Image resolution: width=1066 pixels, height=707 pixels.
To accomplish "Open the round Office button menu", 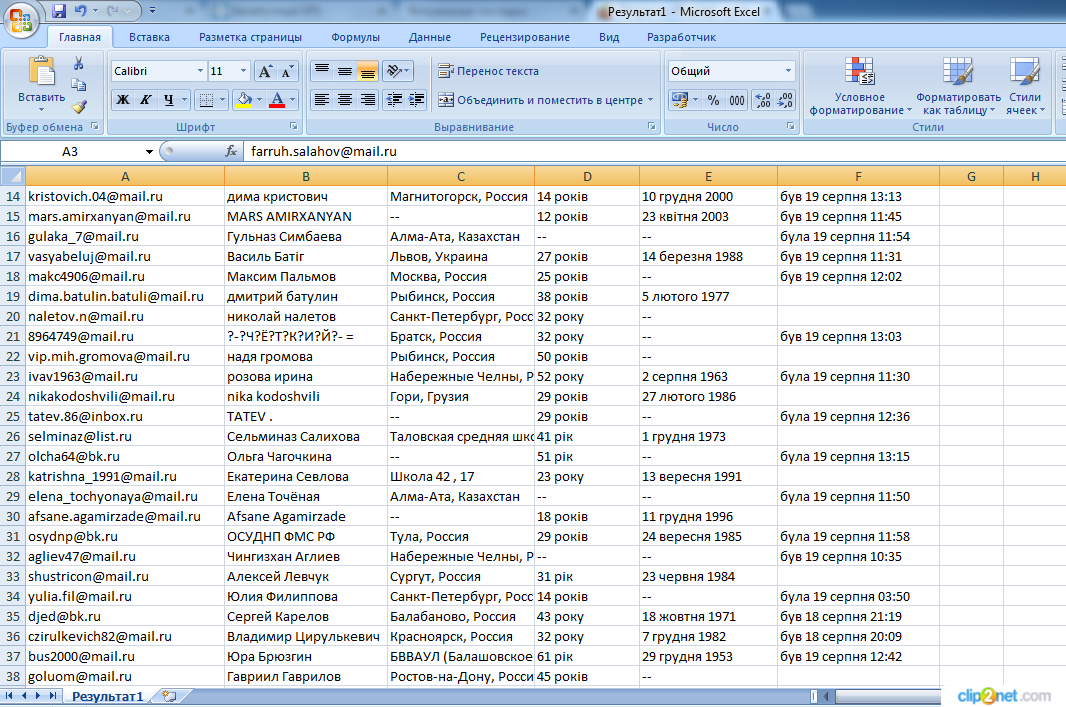I will [22, 17].
